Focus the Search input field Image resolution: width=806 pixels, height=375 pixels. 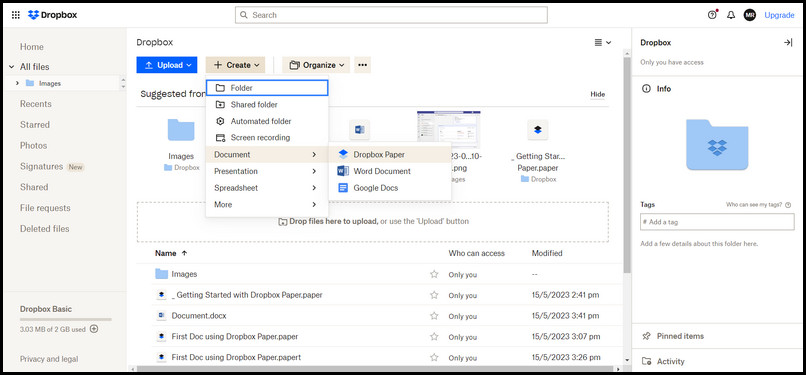(391, 15)
